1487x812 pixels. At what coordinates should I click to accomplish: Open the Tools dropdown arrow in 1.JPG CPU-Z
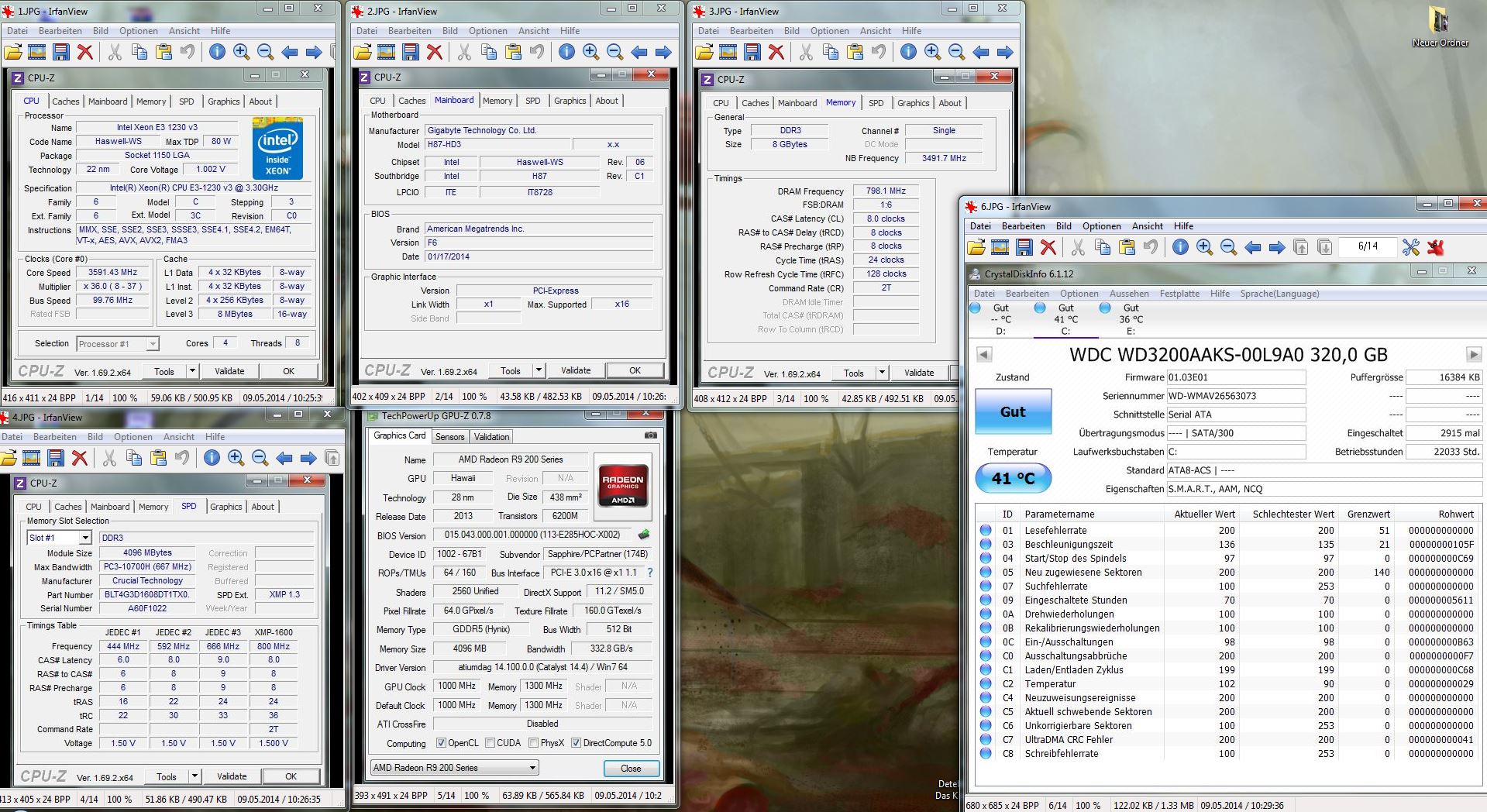192,371
